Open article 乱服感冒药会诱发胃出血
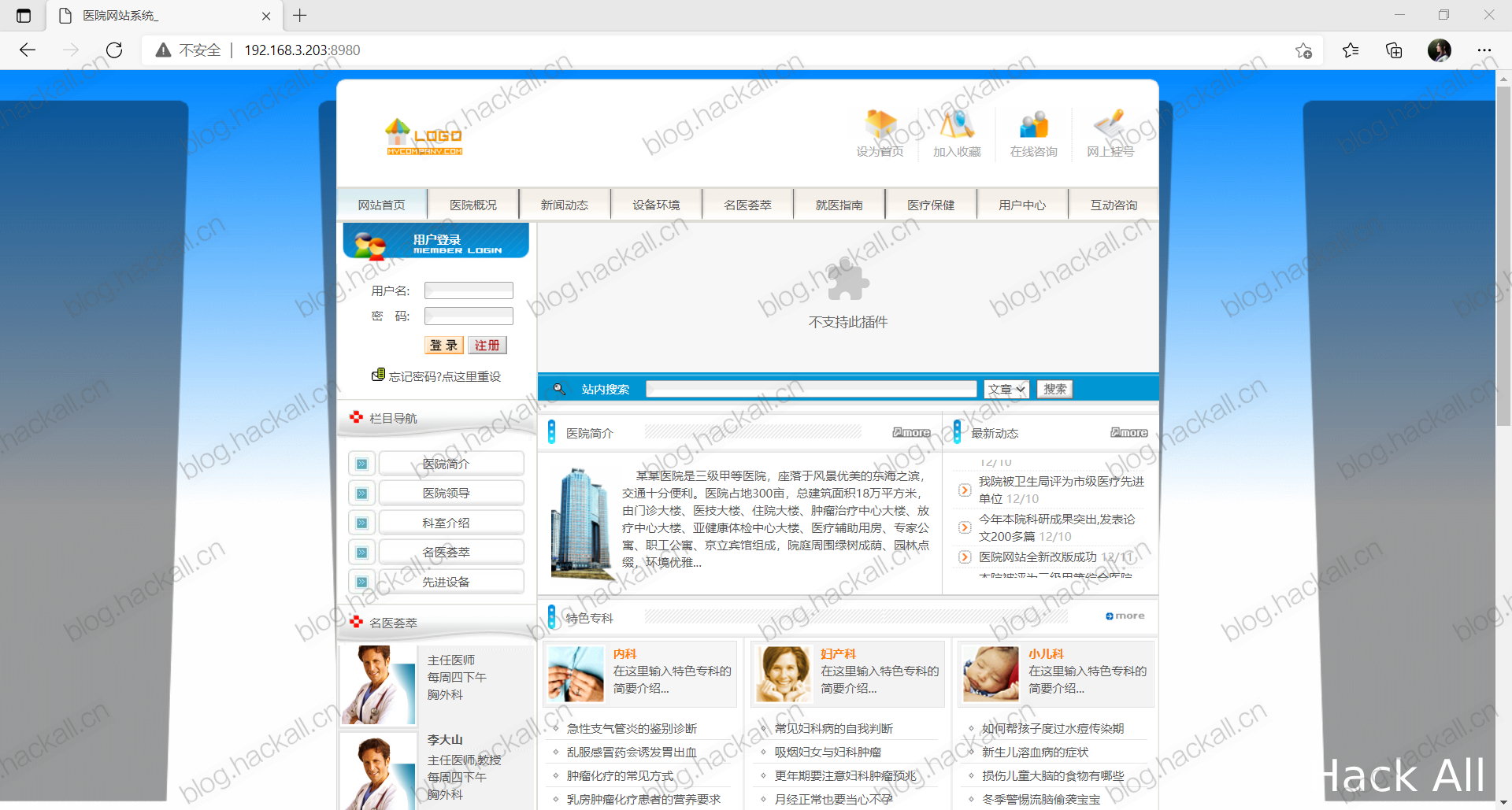1512x810 pixels. coord(632,752)
